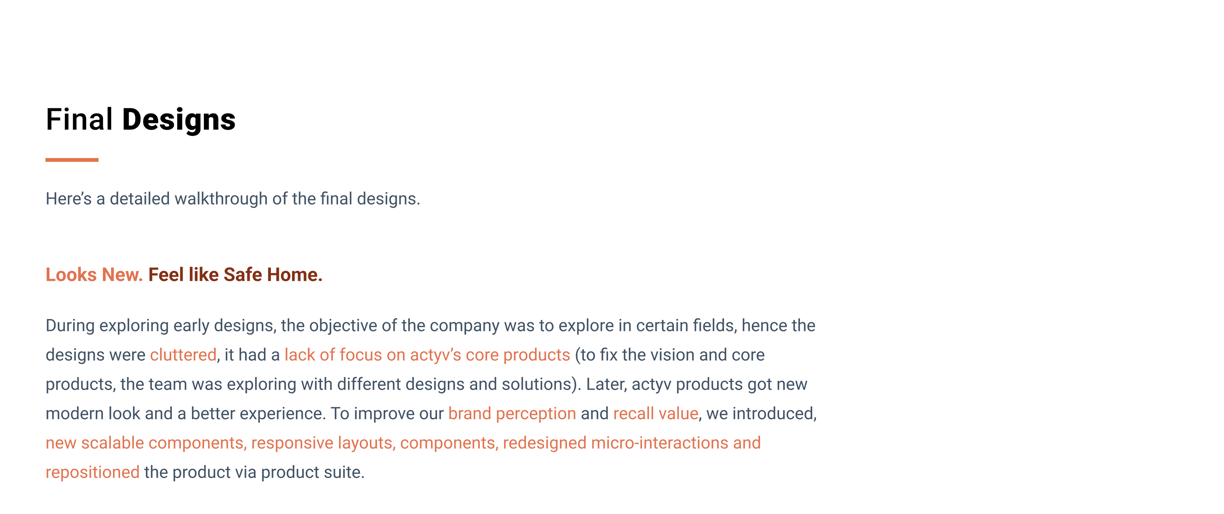This screenshot has height=514, width=1224.
Task: Select the "detailed walkthrough of the final designs" sentence
Action: coord(233,199)
